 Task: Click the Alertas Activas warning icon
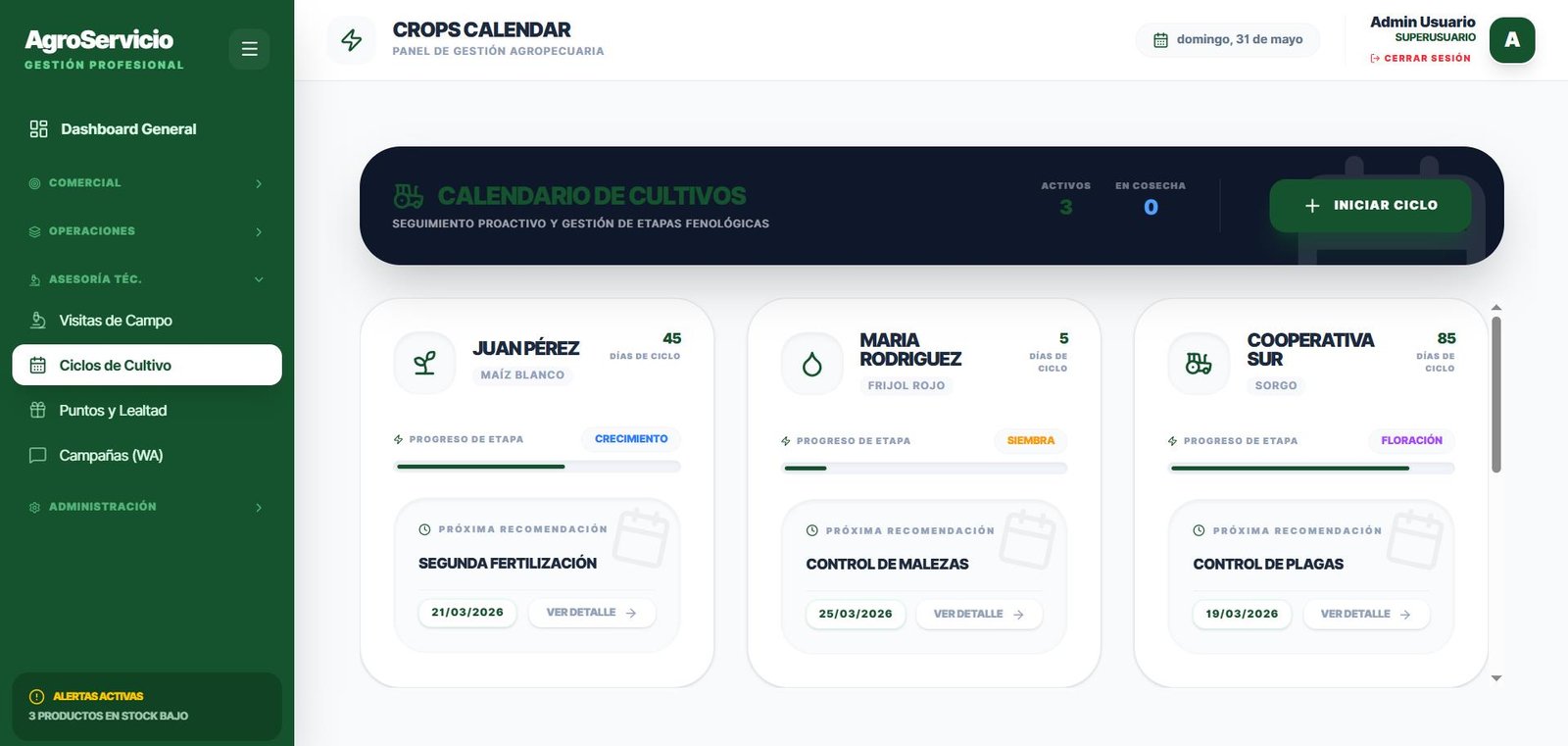click(37, 697)
